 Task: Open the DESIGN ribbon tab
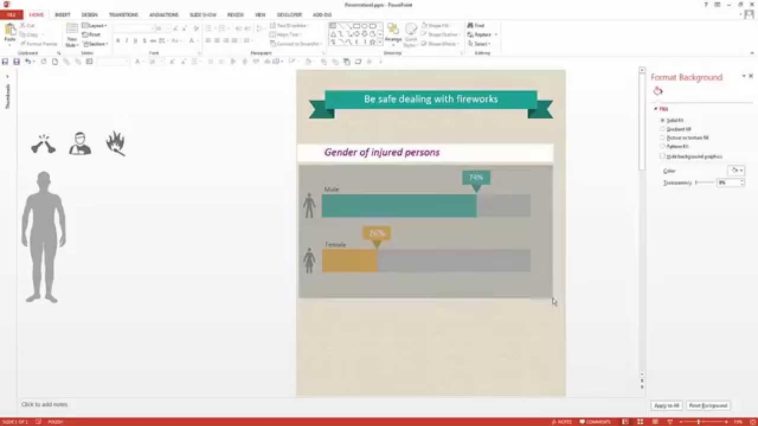point(90,15)
